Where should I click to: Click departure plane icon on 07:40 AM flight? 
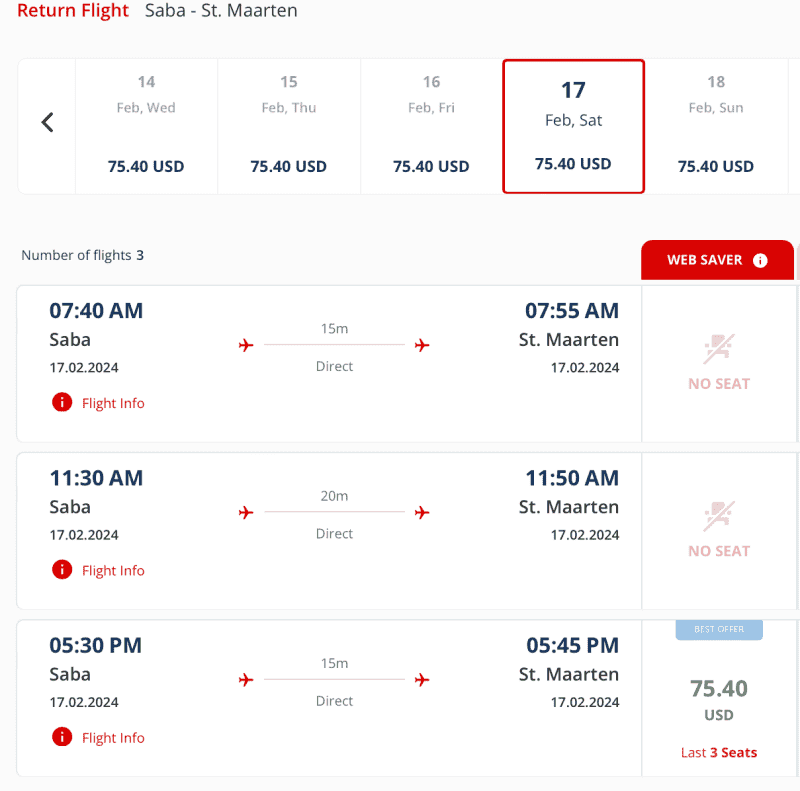[246, 345]
